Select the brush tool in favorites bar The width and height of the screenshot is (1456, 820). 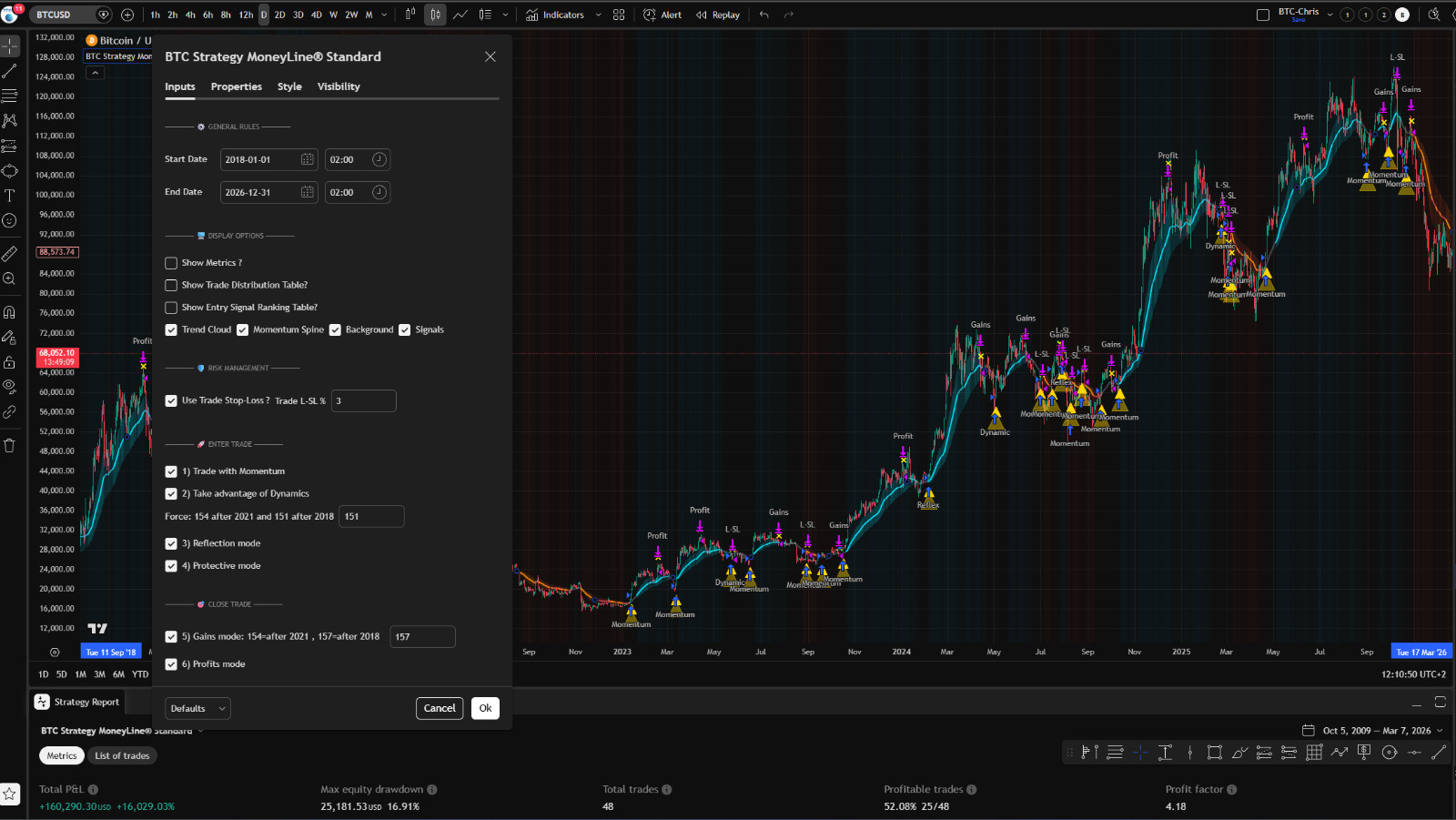click(1239, 752)
